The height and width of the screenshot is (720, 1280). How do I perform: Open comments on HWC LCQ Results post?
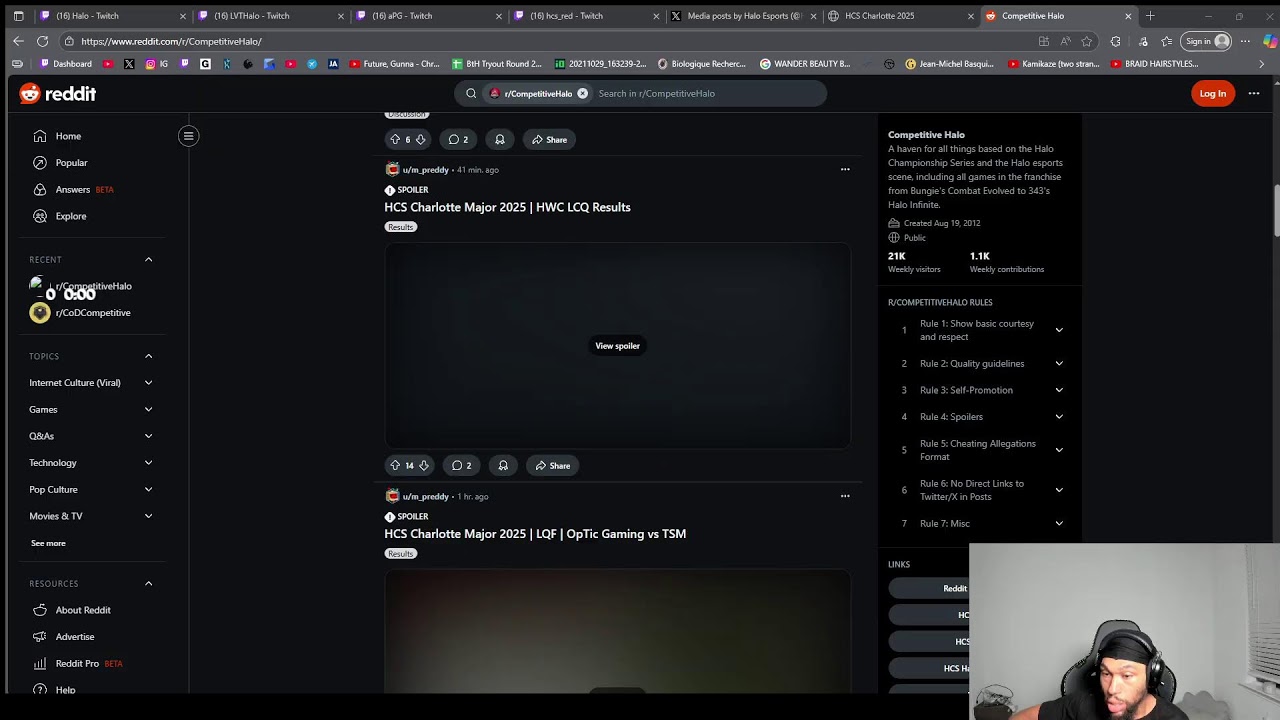(461, 465)
